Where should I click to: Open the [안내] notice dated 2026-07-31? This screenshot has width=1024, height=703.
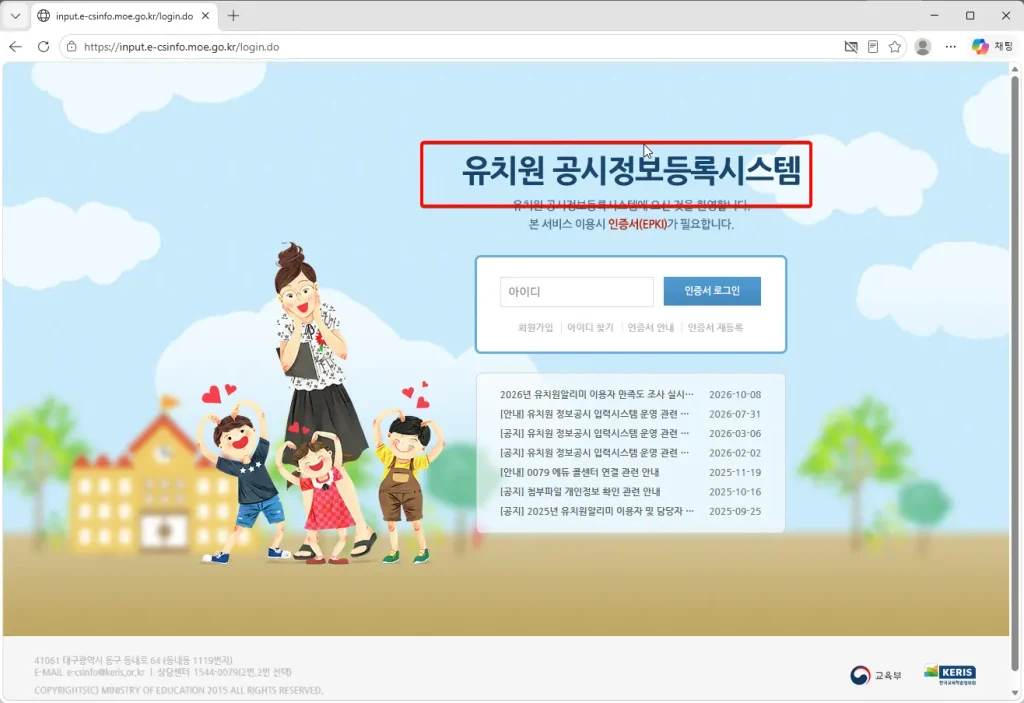[594, 414]
